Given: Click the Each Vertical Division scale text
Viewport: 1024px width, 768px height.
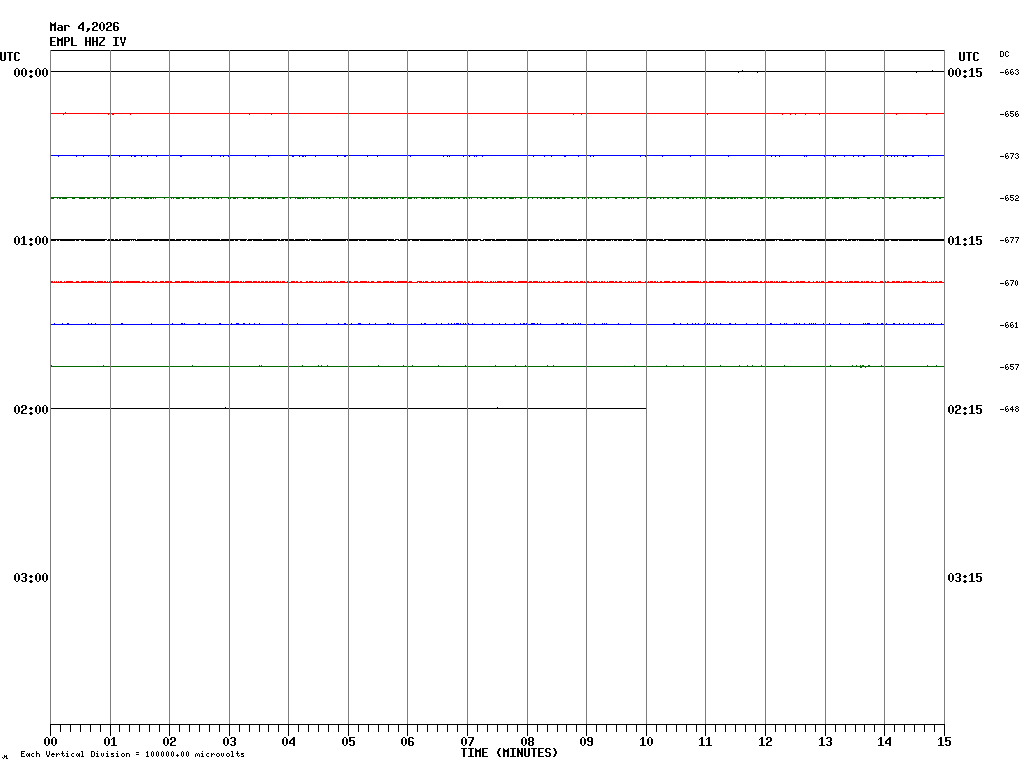Looking at the screenshot, I should tap(132, 754).
